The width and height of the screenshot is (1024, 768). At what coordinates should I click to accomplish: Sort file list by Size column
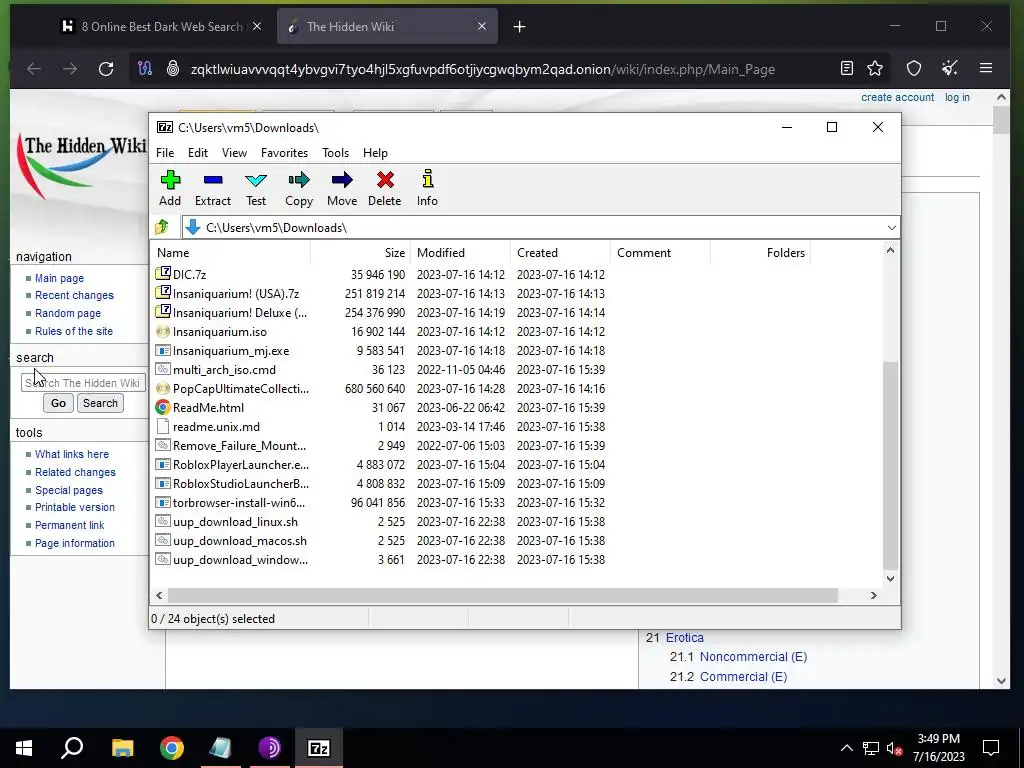(360, 253)
